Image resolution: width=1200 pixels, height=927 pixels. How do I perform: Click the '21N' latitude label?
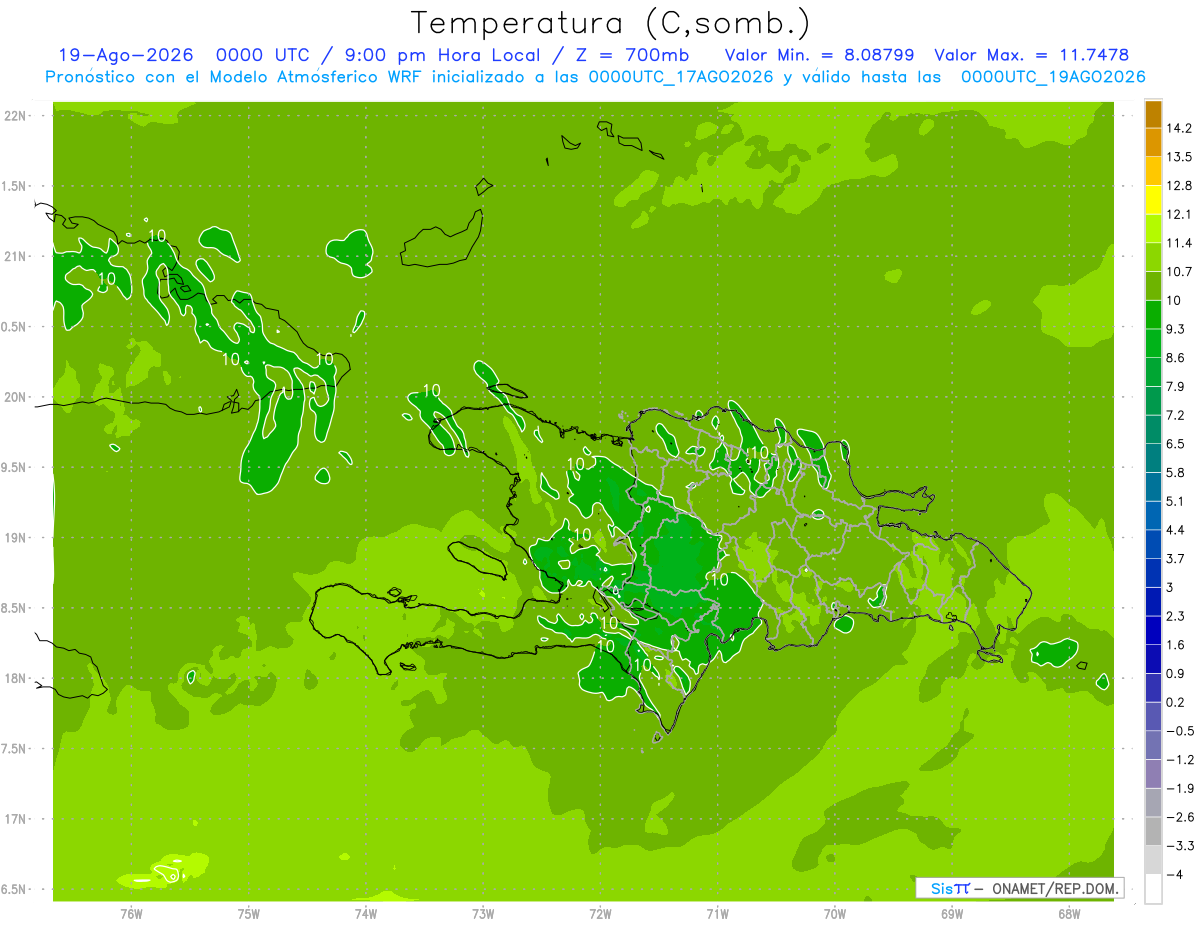click(17, 256)
